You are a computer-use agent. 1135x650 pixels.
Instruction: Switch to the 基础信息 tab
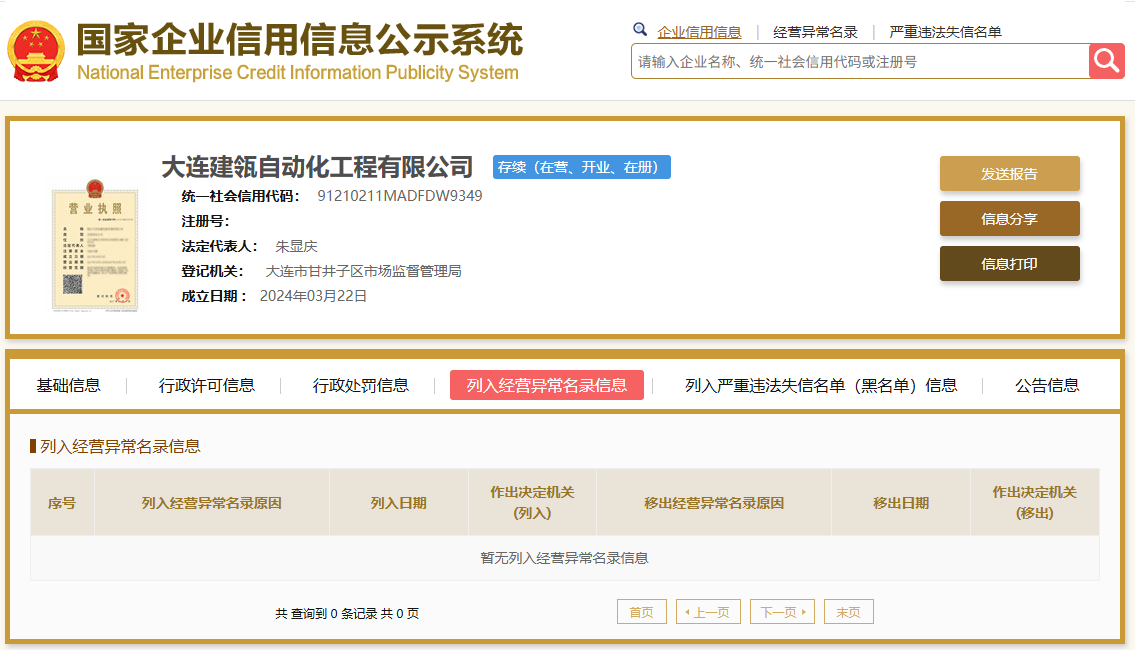[x=69, y=385]
